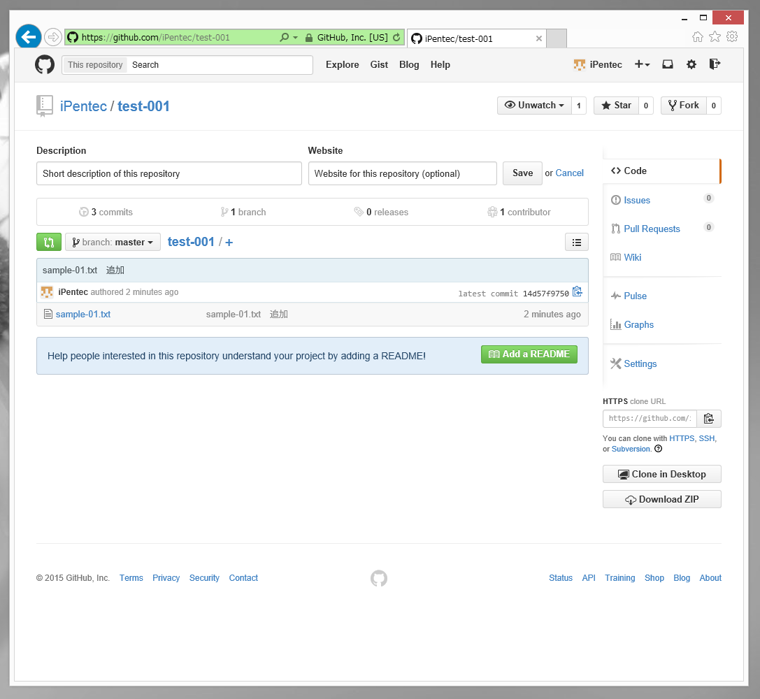760x699 pixels.
Task: Open the browser favorites star
Action: point(714,37)
